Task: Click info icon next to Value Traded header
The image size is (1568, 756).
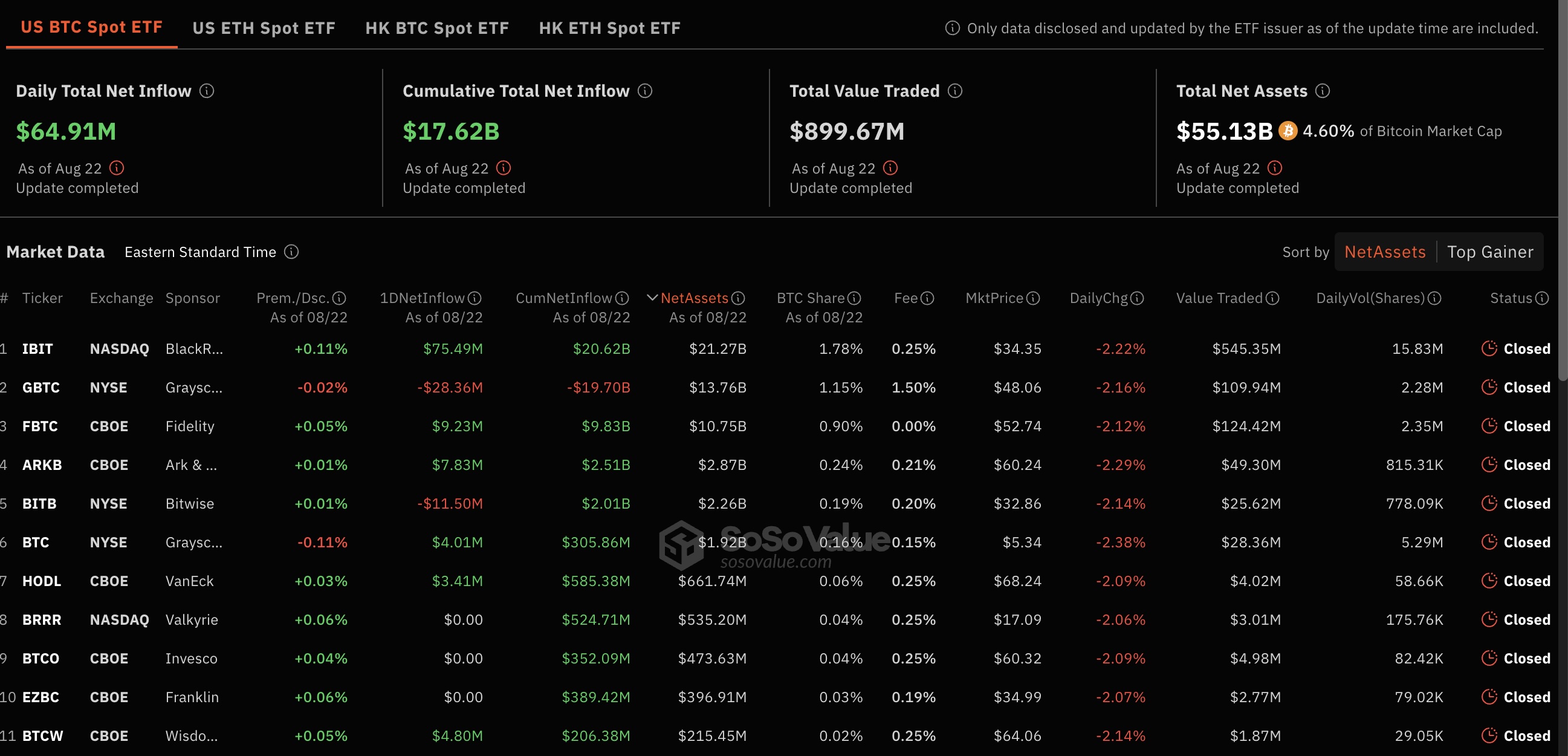Action: tap(1272, 298)
